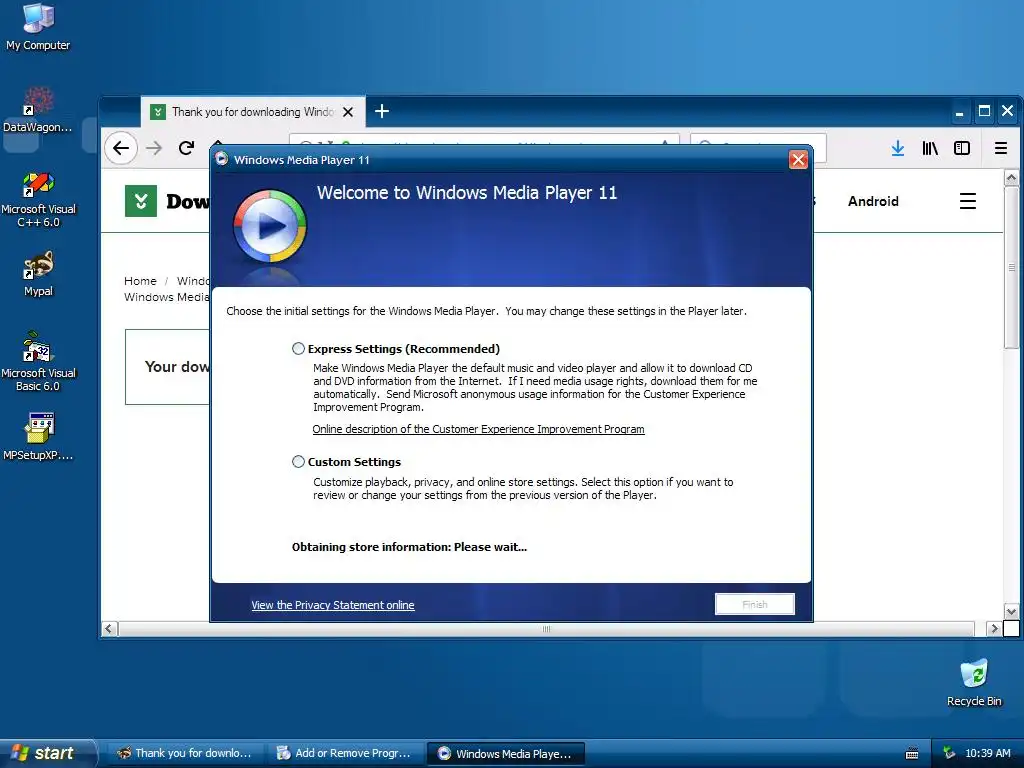Click the browser search field

[x=758, y=148]
